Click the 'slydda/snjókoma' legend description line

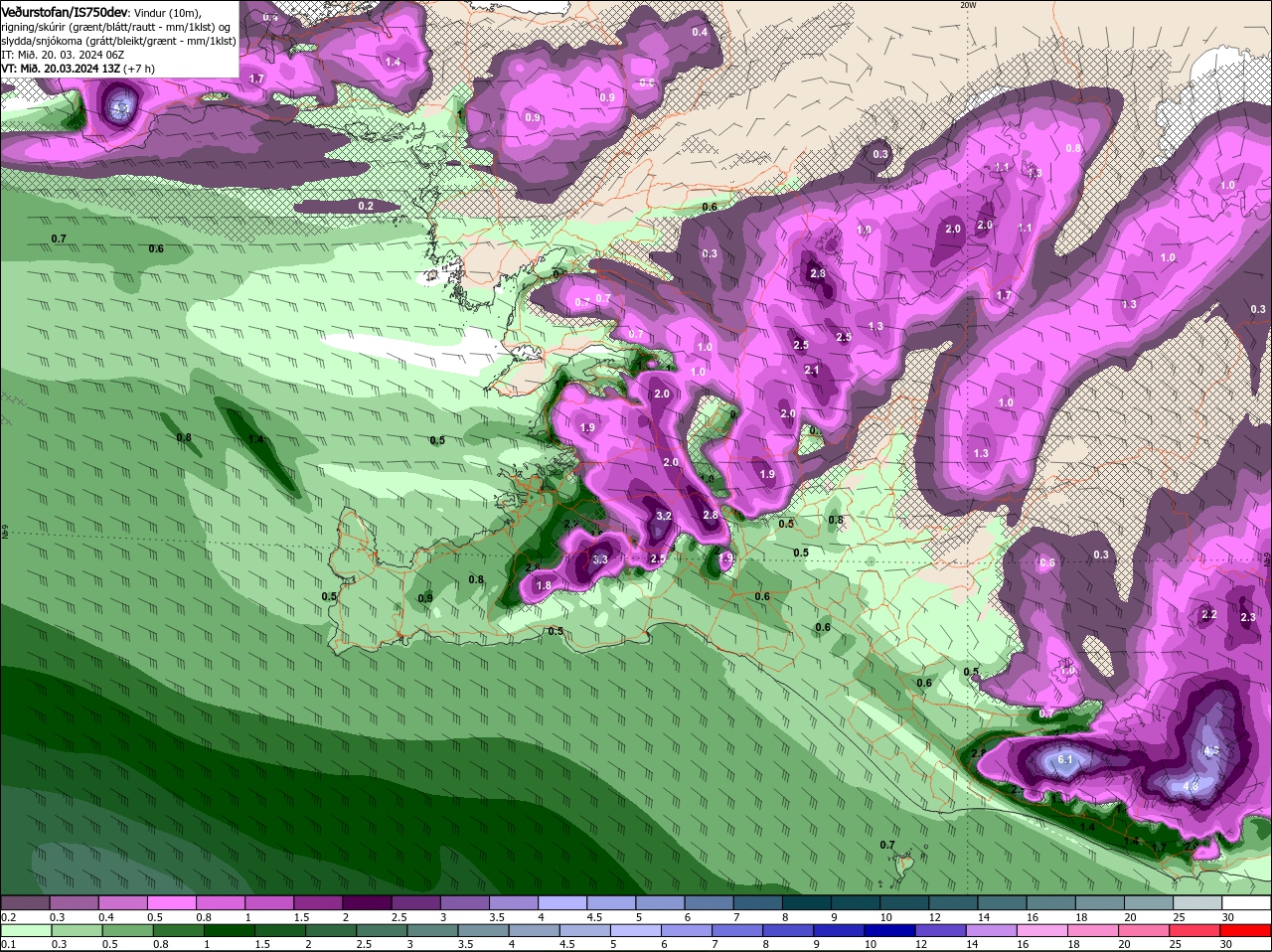click(118, 41)
